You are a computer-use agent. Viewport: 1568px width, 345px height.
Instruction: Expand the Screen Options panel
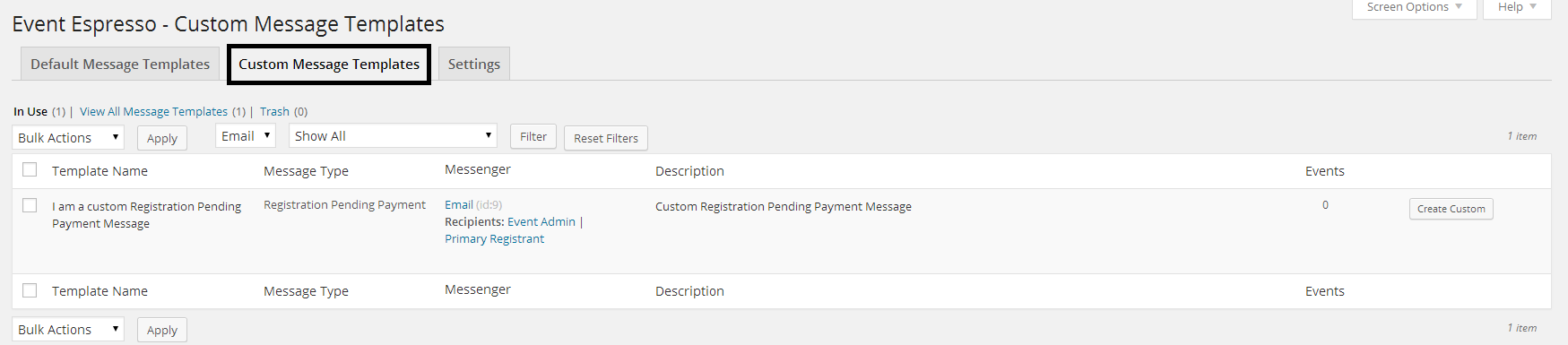pyautogui.click(x=1414, y=8)
